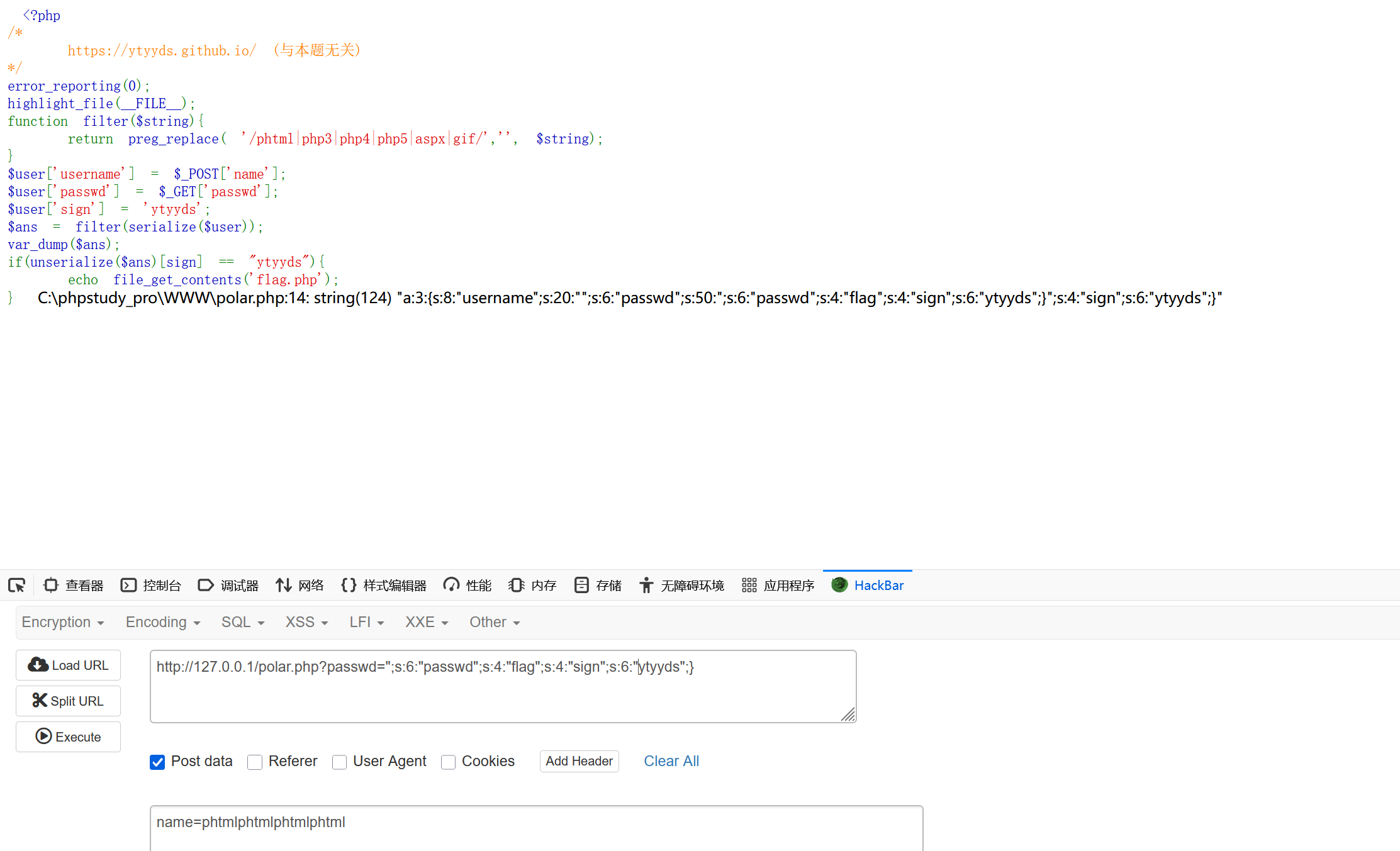Open the Memory (内存) panel
1400x851 pixels.
point(533,586)
